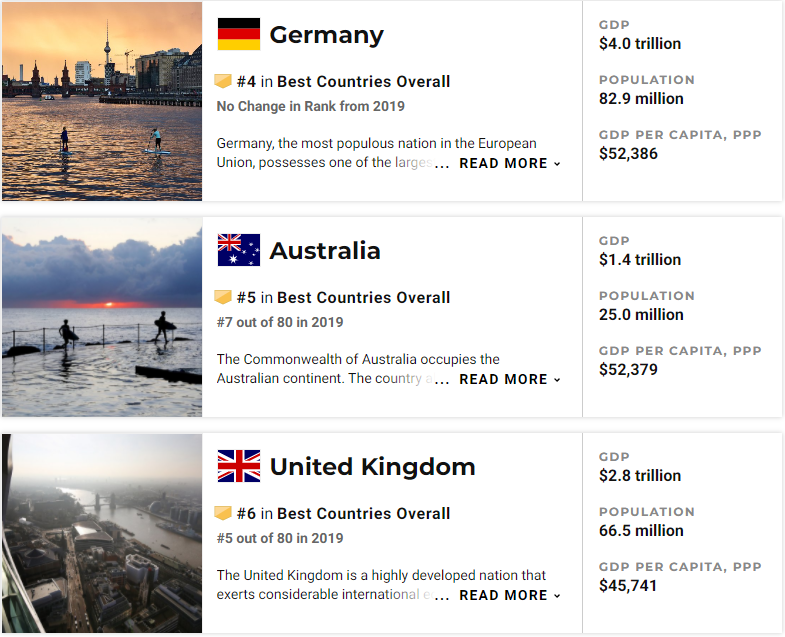Image resolution: width=785 pixels, height=637 pixels.
Task: Open the London aerial photo thumbnail
Action: 102,533
